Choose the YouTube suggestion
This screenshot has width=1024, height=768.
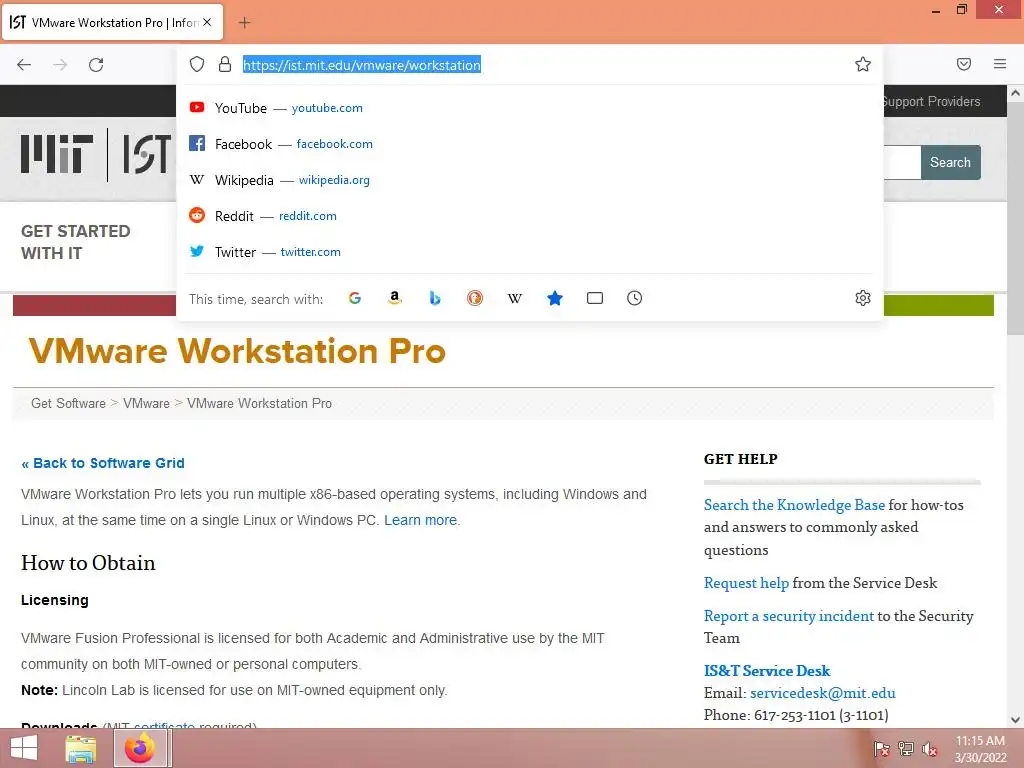tap(530, 108)
